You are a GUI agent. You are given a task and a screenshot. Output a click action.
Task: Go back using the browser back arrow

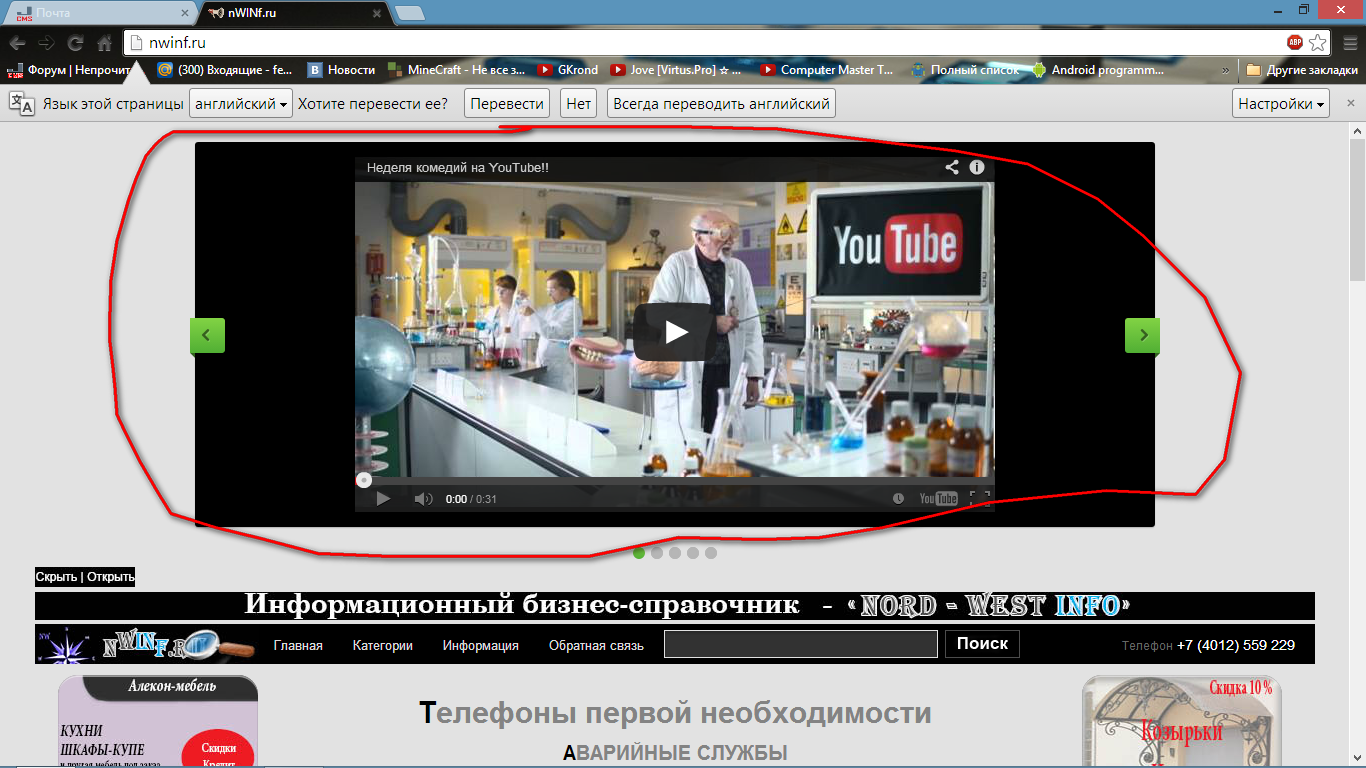[17, 43]
